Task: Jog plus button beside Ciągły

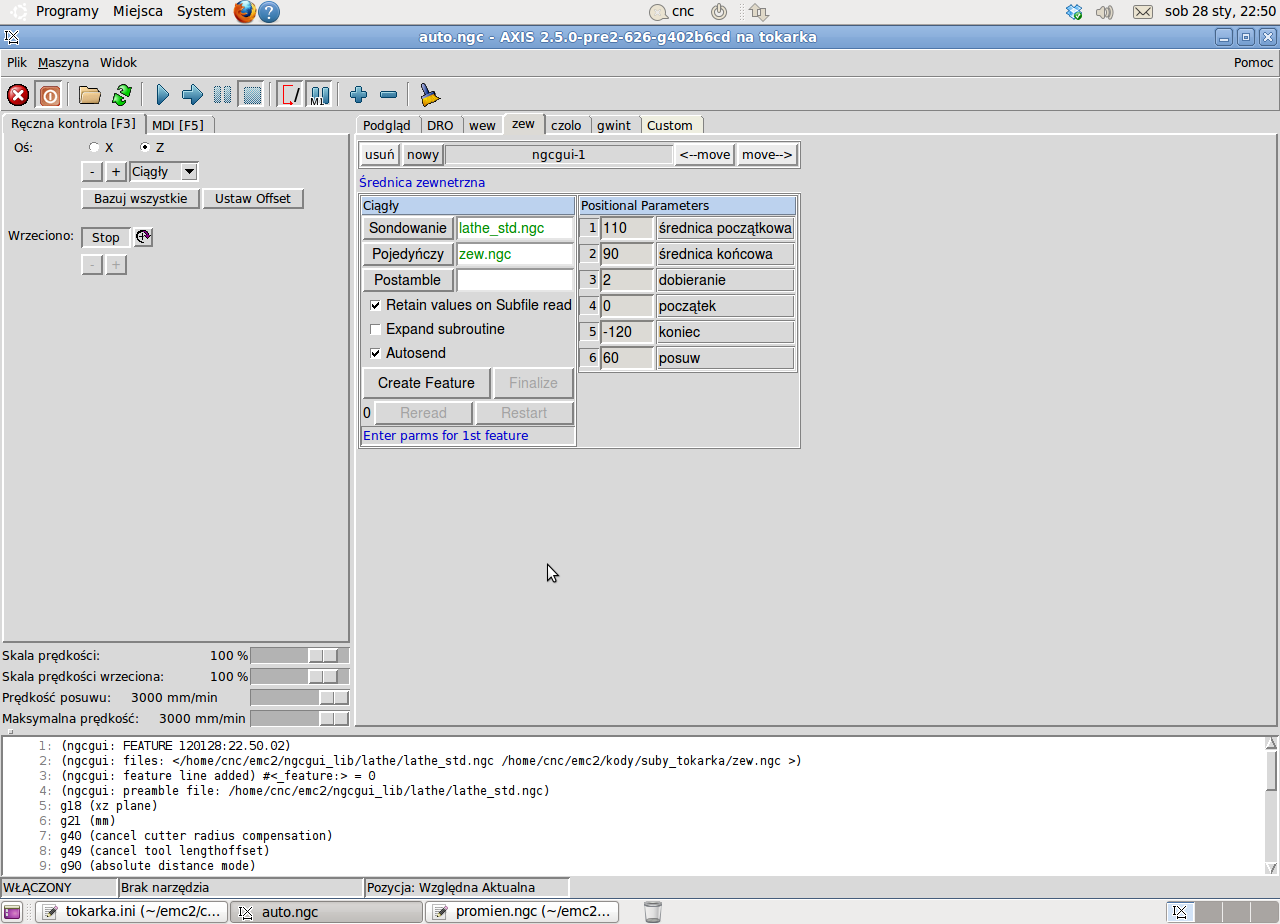Action: (x=116, y=172)
